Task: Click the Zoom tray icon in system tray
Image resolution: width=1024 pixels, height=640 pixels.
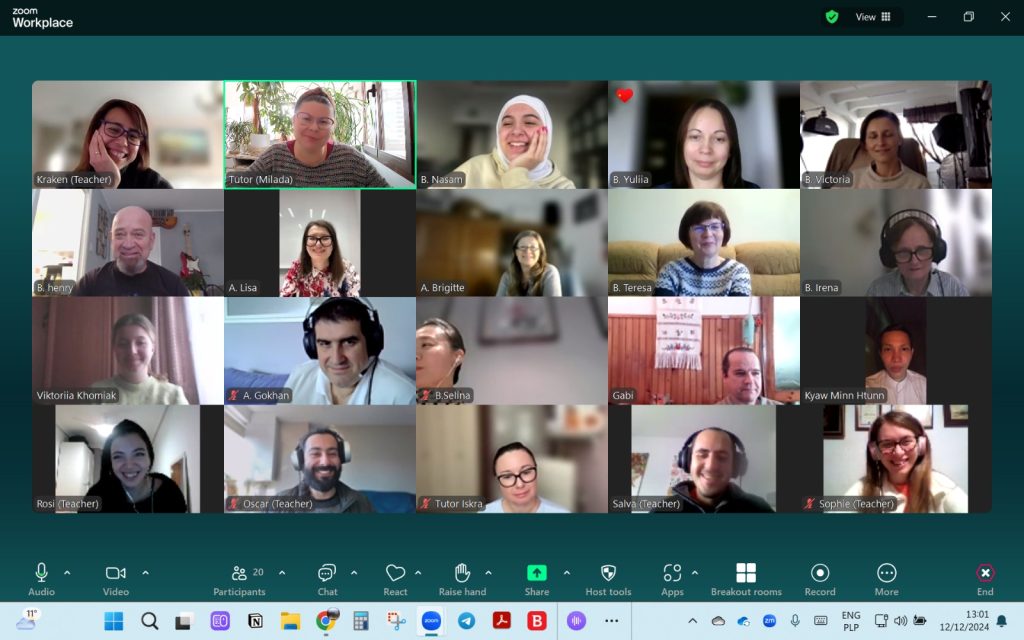Action: coord(769,621)
